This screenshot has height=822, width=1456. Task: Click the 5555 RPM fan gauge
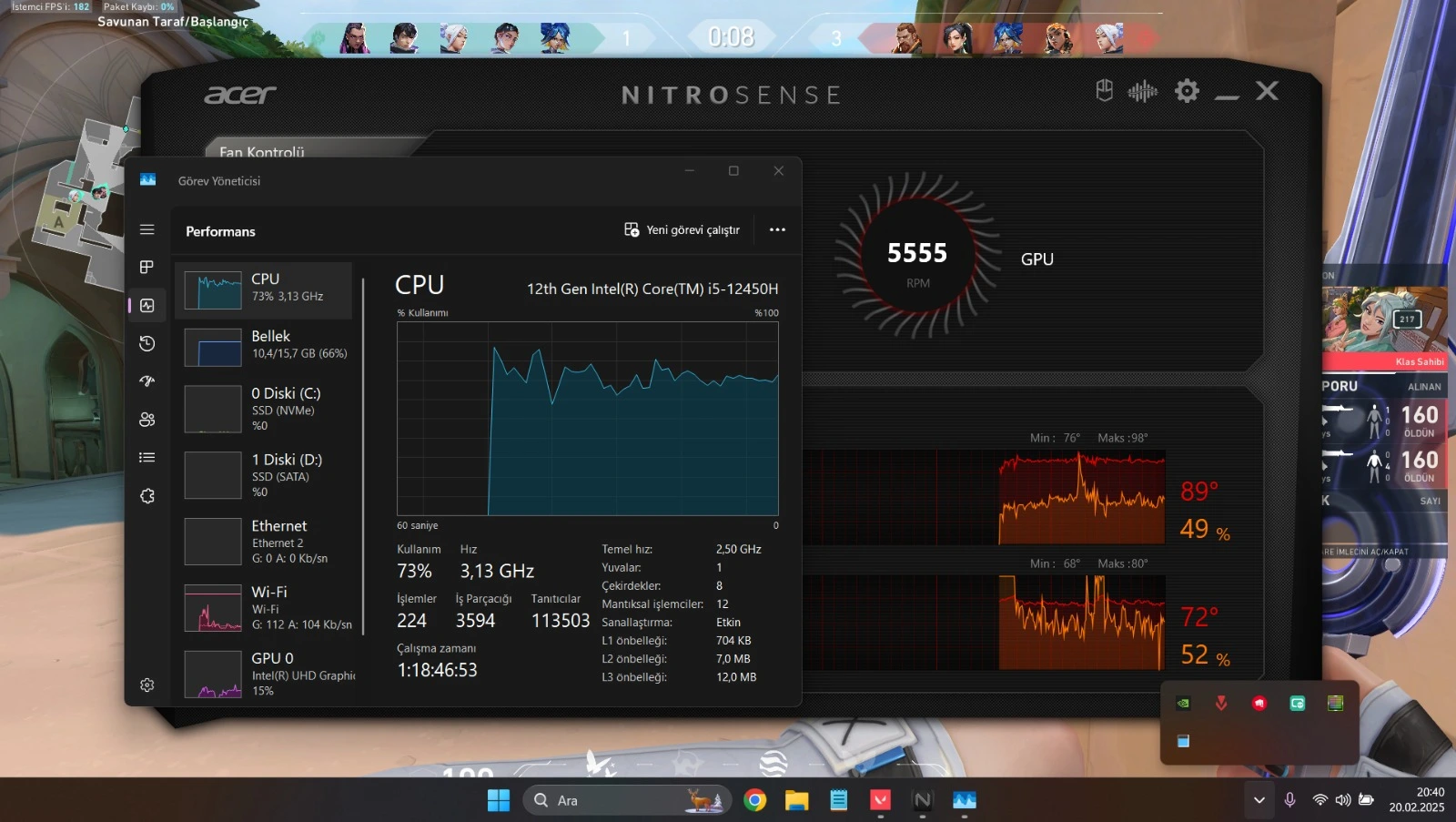917,255
